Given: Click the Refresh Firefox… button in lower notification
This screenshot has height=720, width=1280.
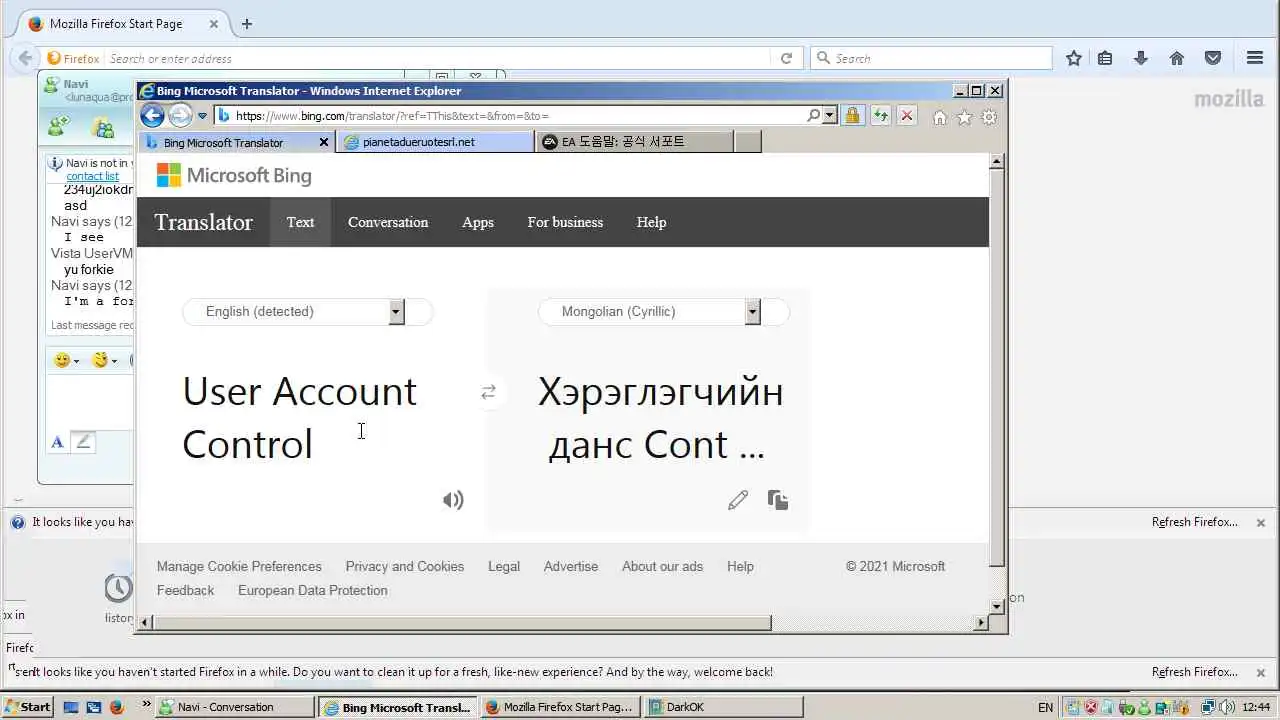Looking at the screenshot, I should [x=1194, y=672].
